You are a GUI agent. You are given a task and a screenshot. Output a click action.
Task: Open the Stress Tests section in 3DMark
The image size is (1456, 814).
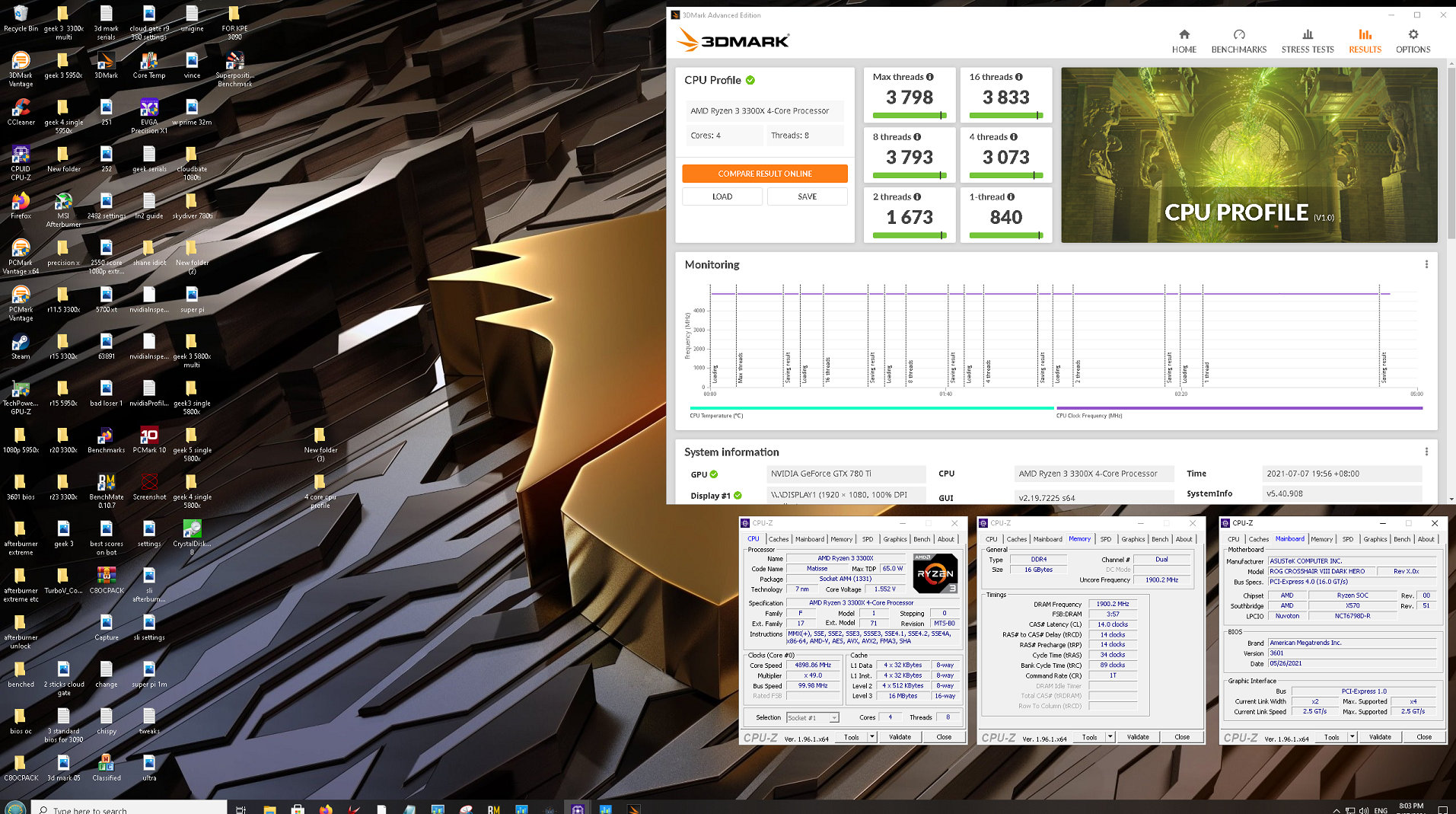(1307, 41)
